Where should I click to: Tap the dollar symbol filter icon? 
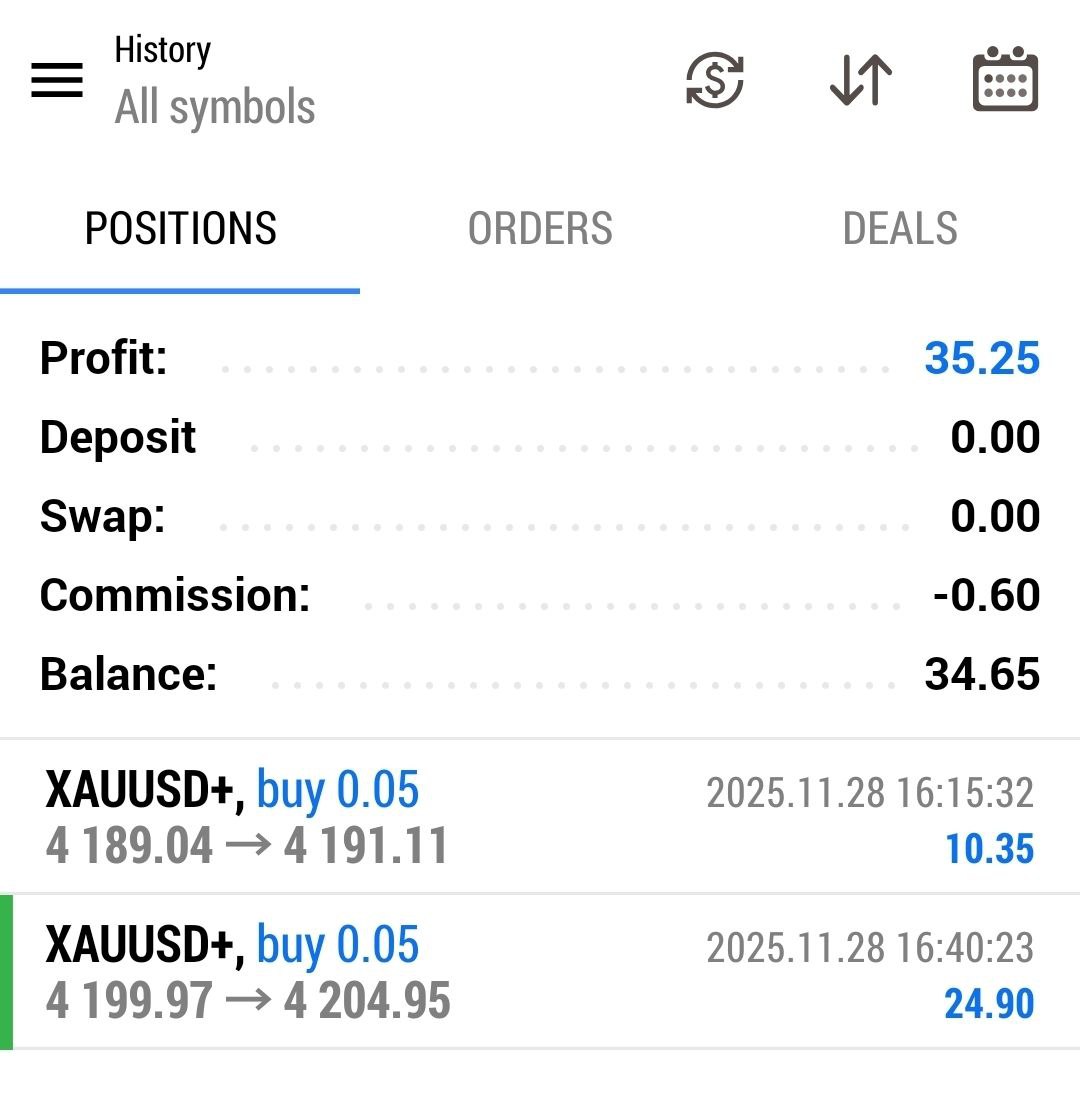click(x=714, y=80)
